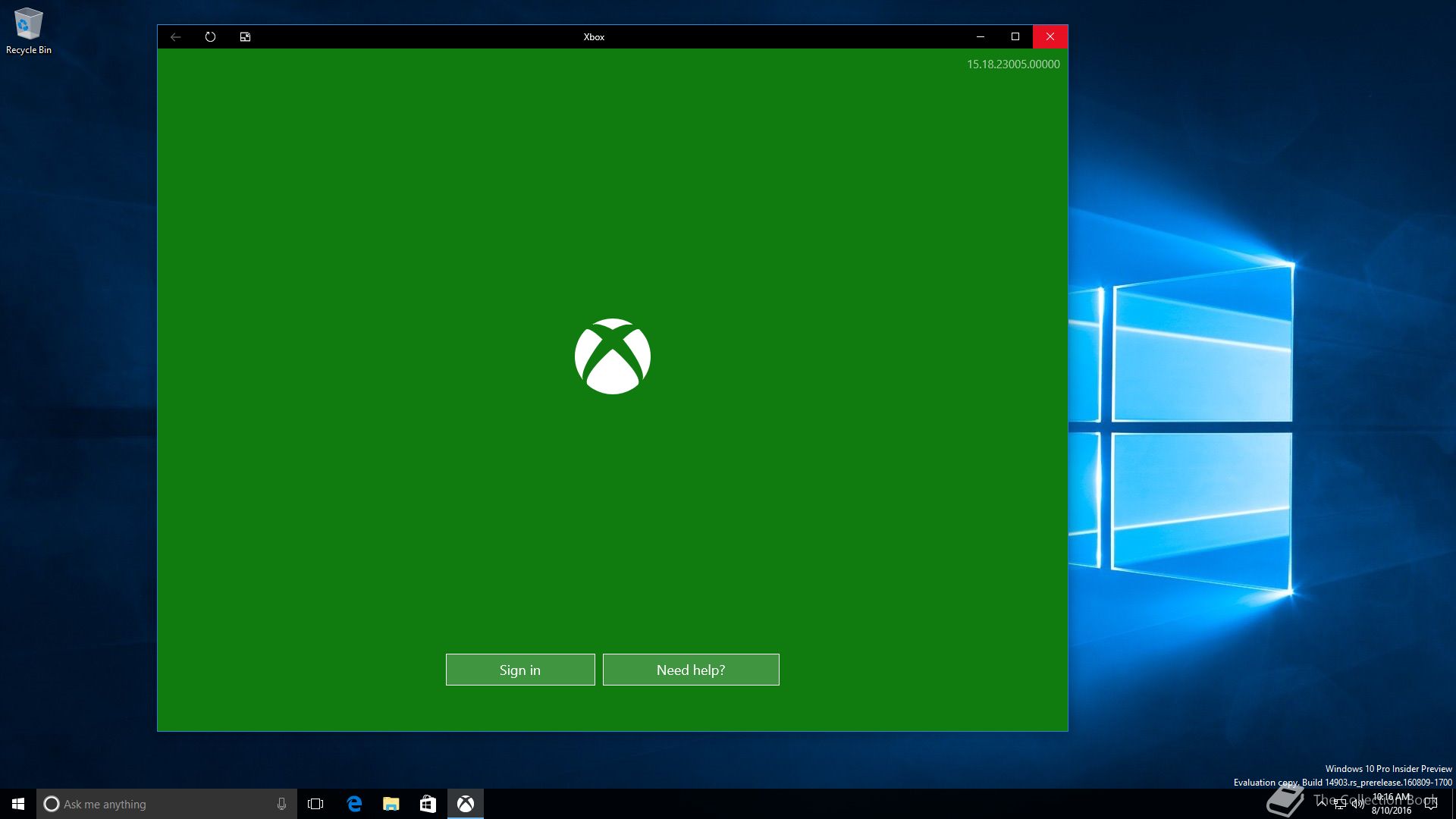The width and height of the screenshot is (1456, 819).
Task: Click the Sign in button
Action: pos(520,670)
